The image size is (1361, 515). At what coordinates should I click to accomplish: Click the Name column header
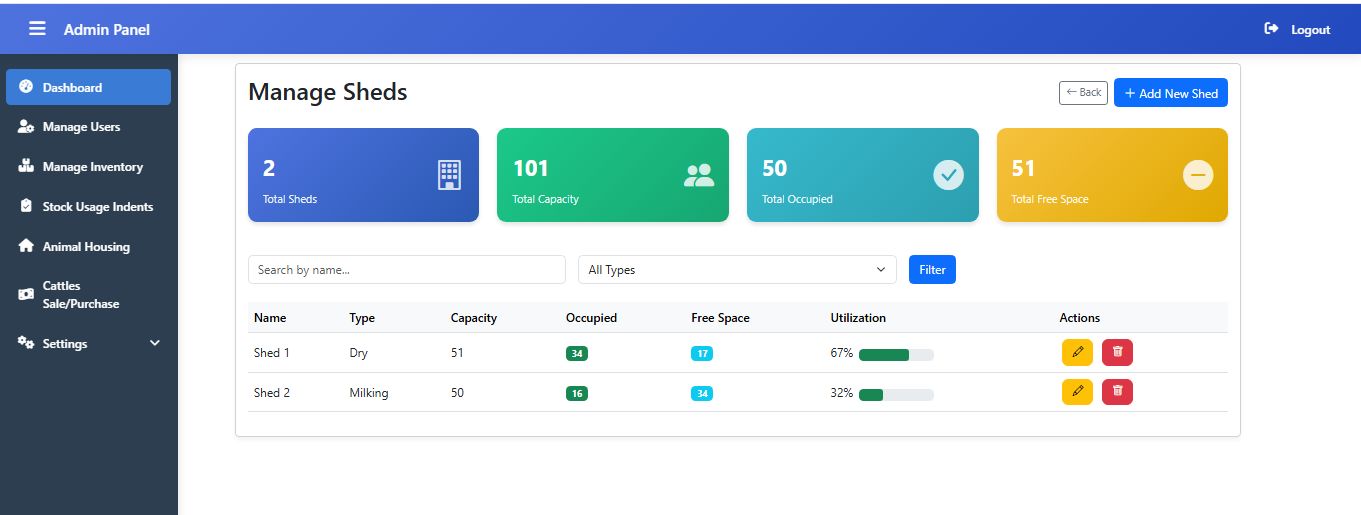(x=270, y=318)
